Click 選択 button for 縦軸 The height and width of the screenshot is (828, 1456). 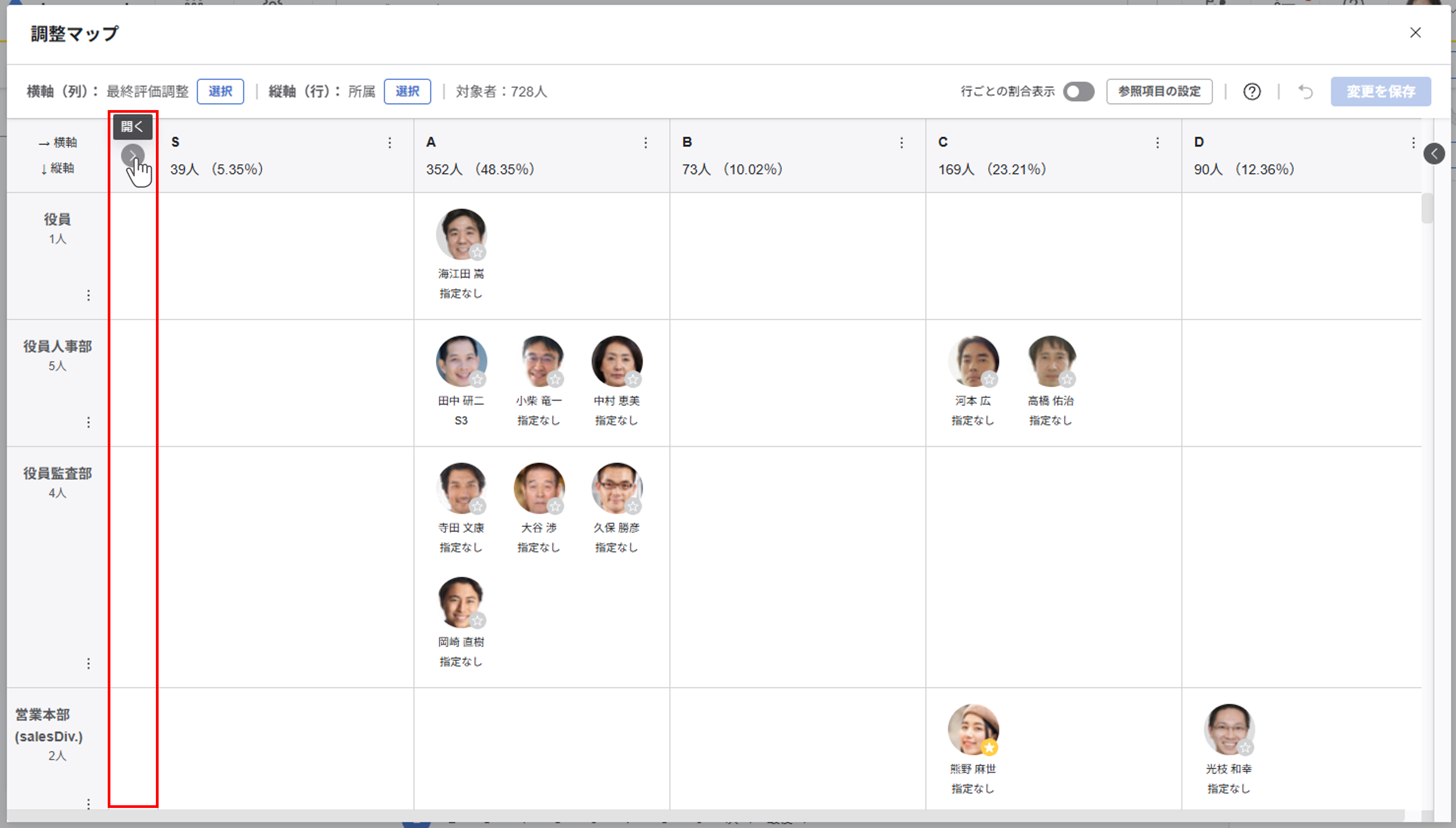pyautogui.click(x=407, y=92)
